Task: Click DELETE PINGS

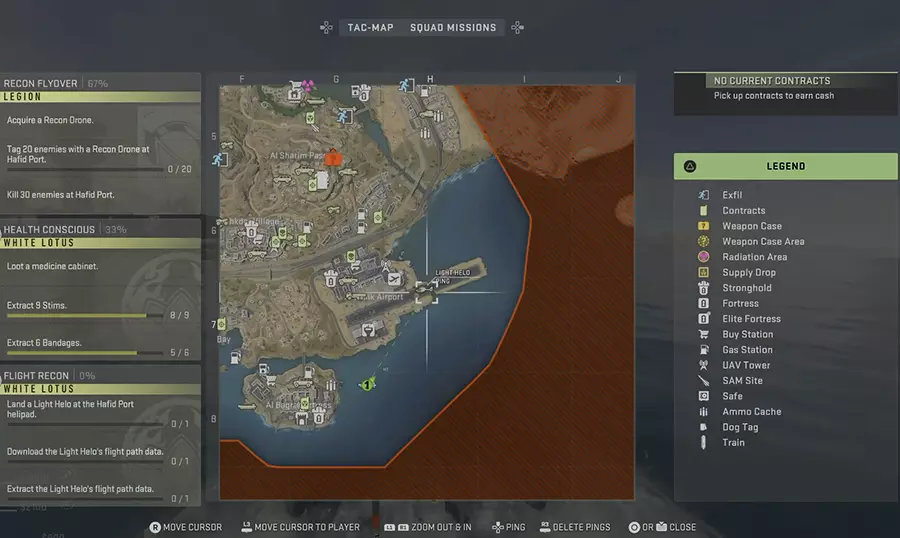Action: [x=573, y=527]
